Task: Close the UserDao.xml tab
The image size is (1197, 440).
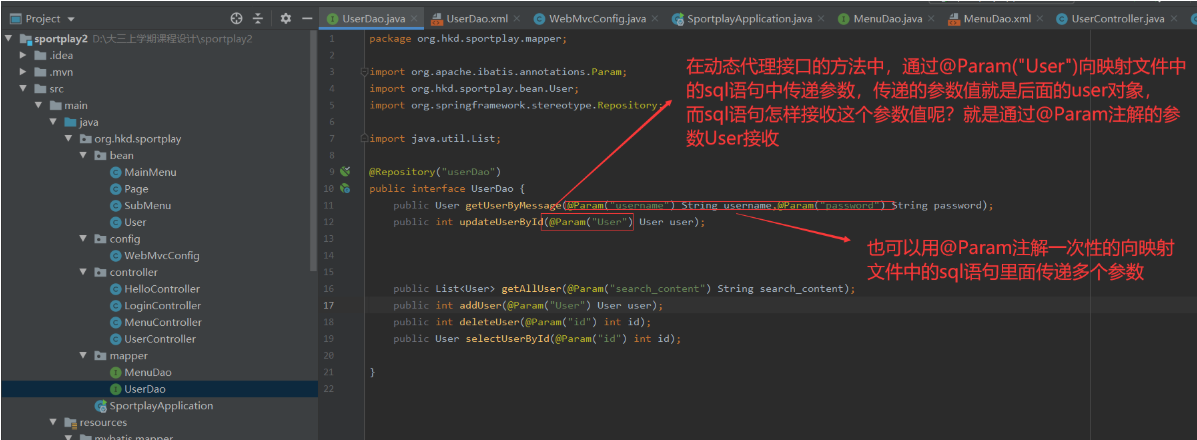Action: [516, 18]
